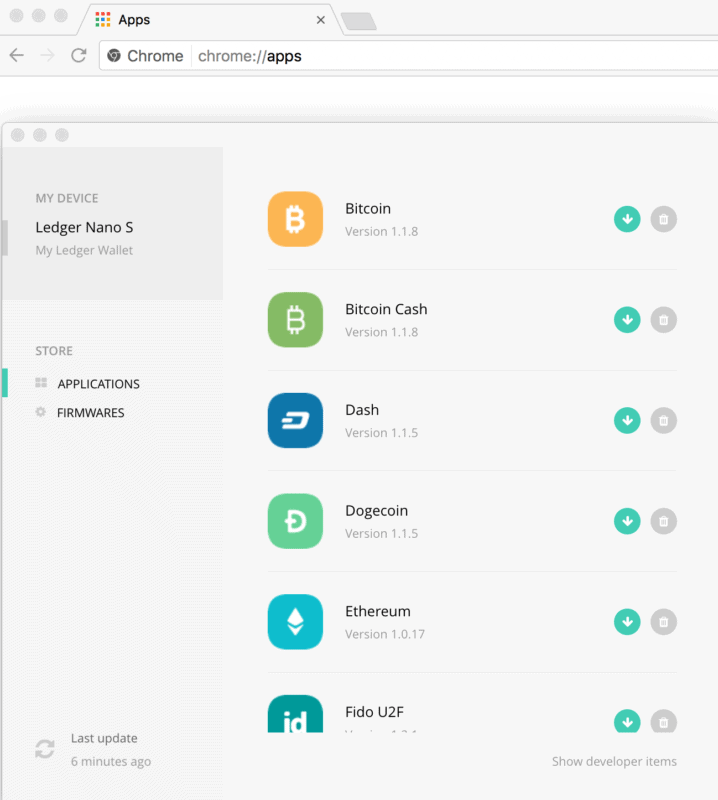Uninstall Dash with its trash button
This screenshot has width=718, height=800.
[663, 420]
